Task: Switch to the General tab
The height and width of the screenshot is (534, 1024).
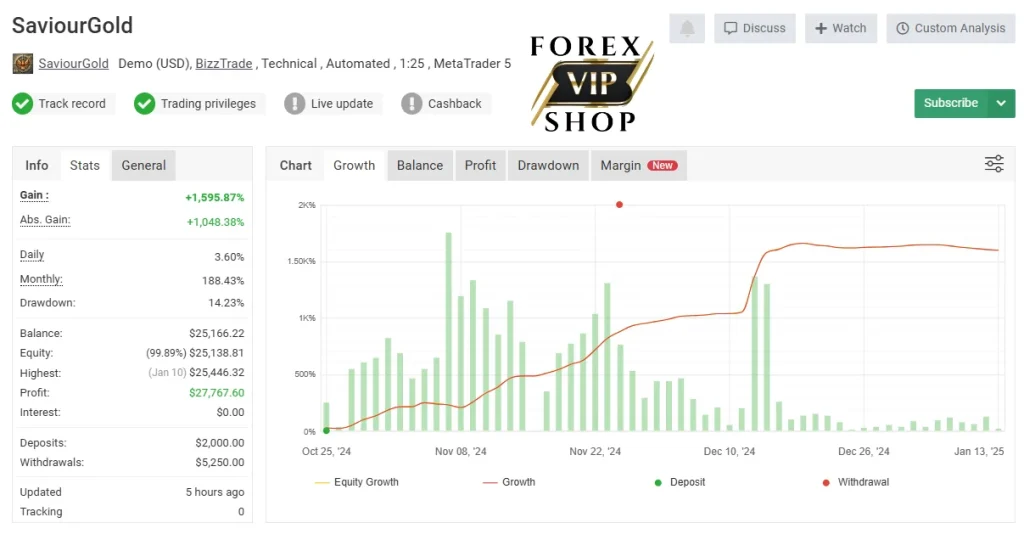Action: (x=144, y=165)
